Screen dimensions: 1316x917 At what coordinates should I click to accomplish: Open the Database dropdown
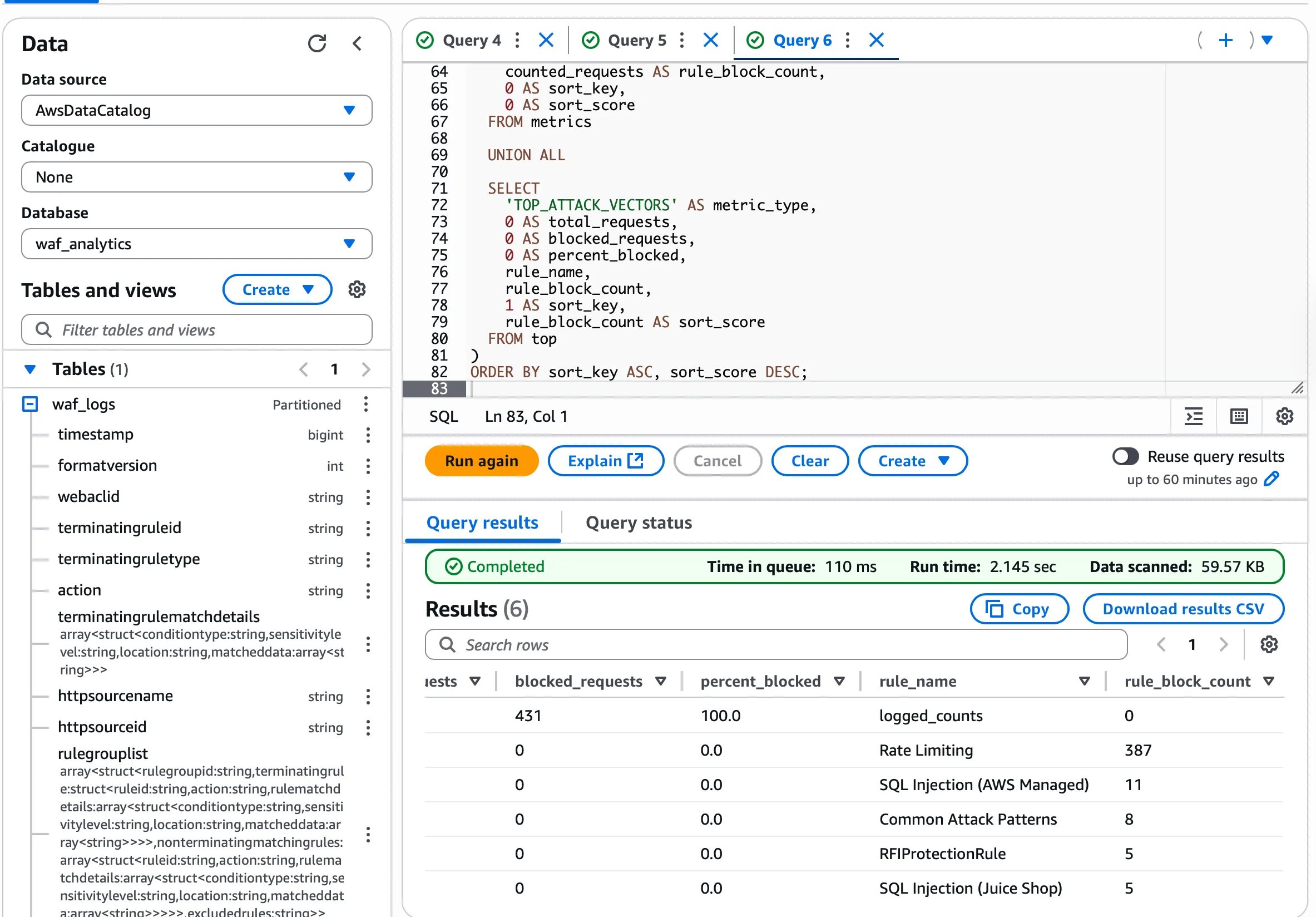(x=196, y=244)
